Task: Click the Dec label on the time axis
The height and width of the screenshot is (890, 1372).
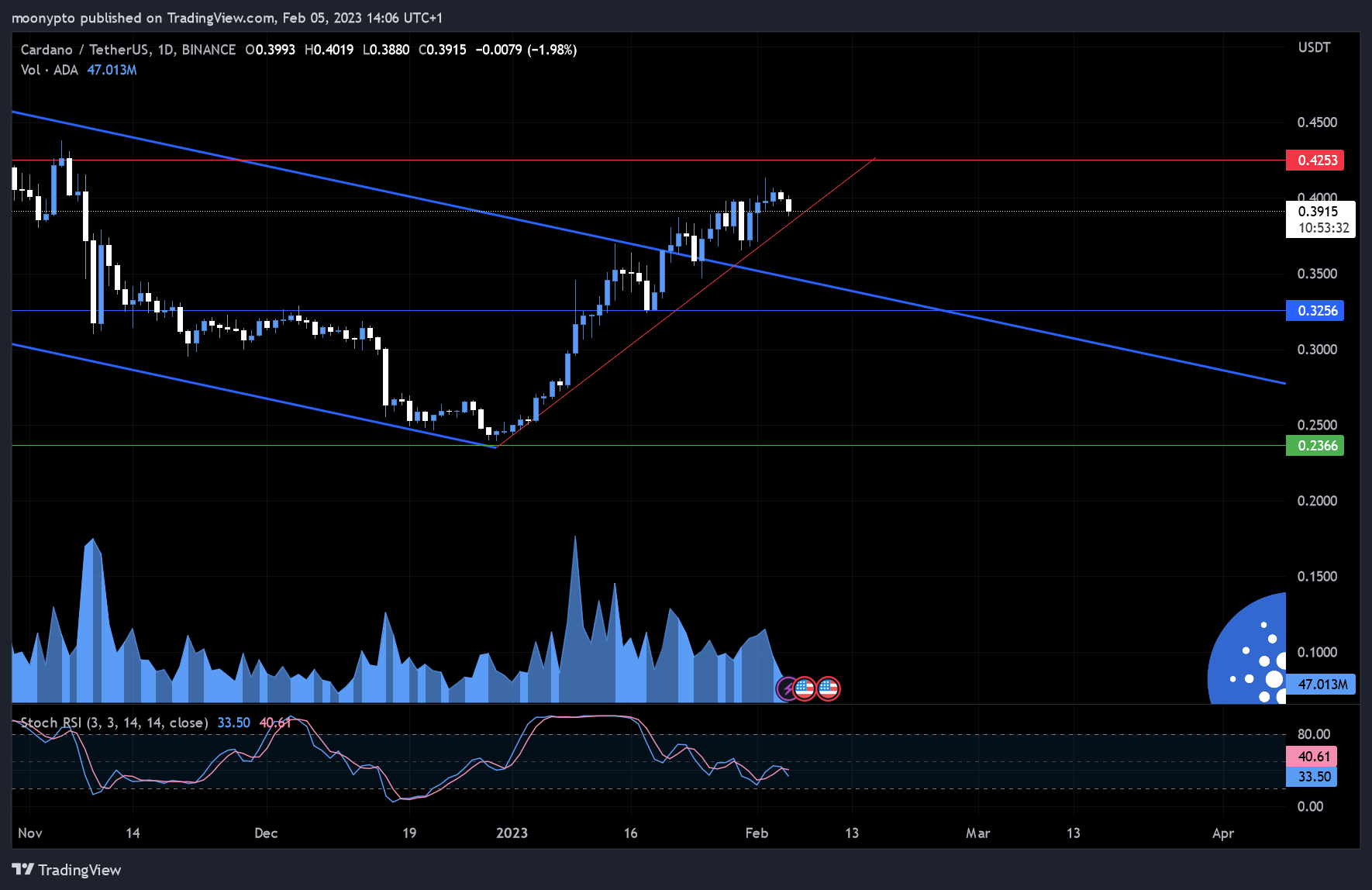Action: 266,833
